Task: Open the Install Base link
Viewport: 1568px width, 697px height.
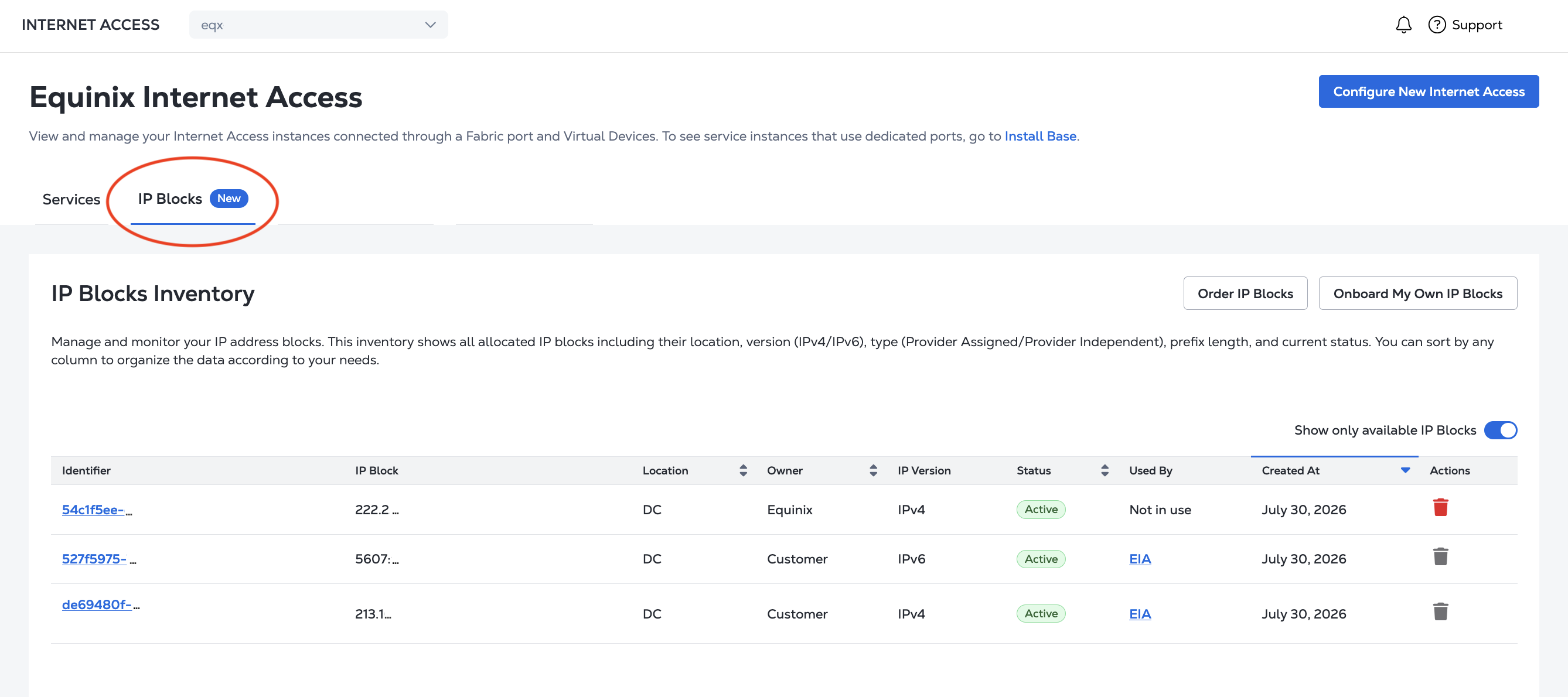Action: point(1039,136)
